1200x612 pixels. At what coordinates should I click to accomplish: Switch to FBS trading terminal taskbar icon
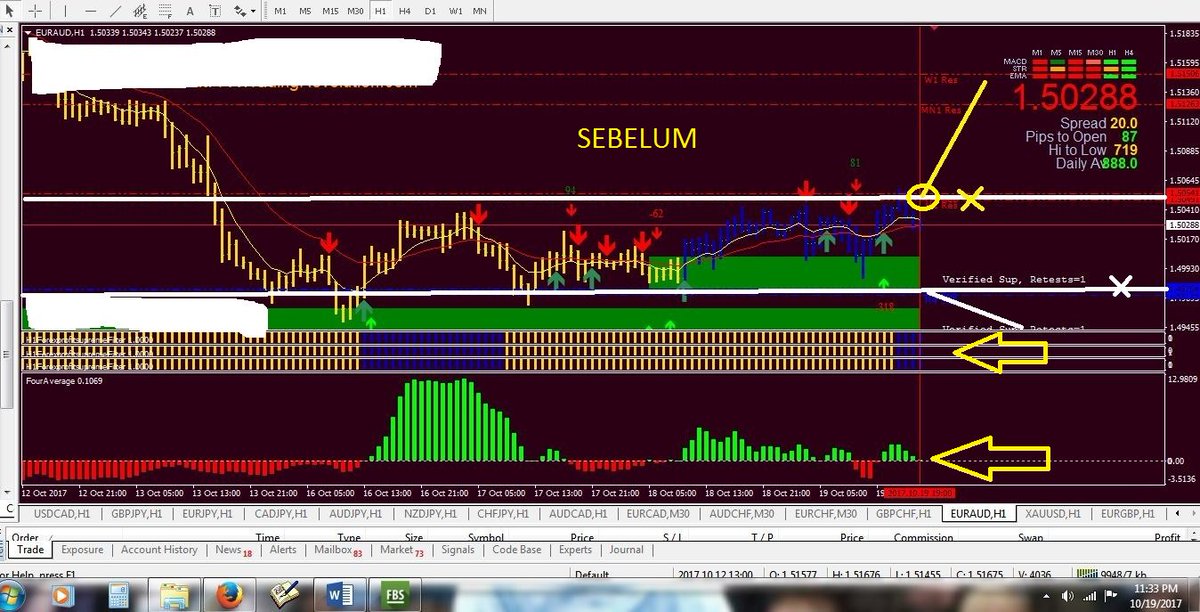point(393,594)
